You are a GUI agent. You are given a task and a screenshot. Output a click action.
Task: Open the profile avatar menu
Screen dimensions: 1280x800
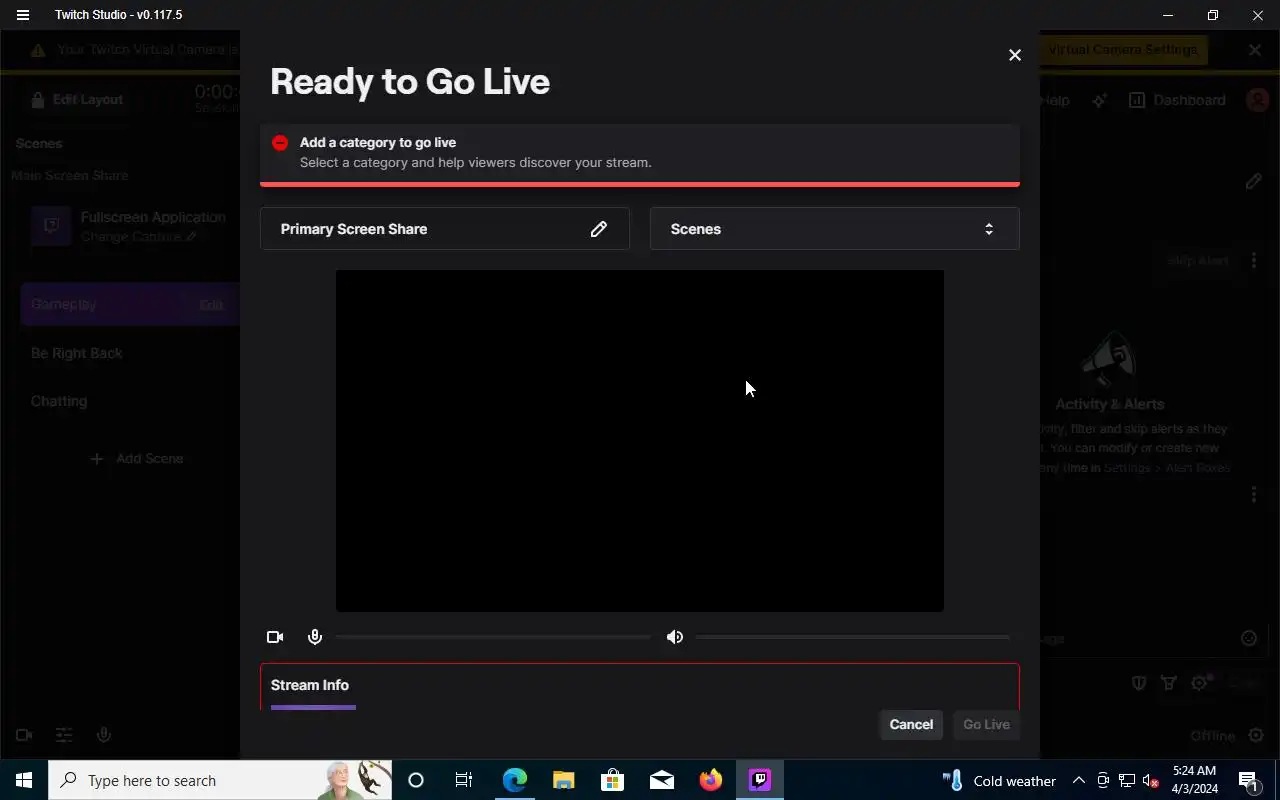[1257, 100]
